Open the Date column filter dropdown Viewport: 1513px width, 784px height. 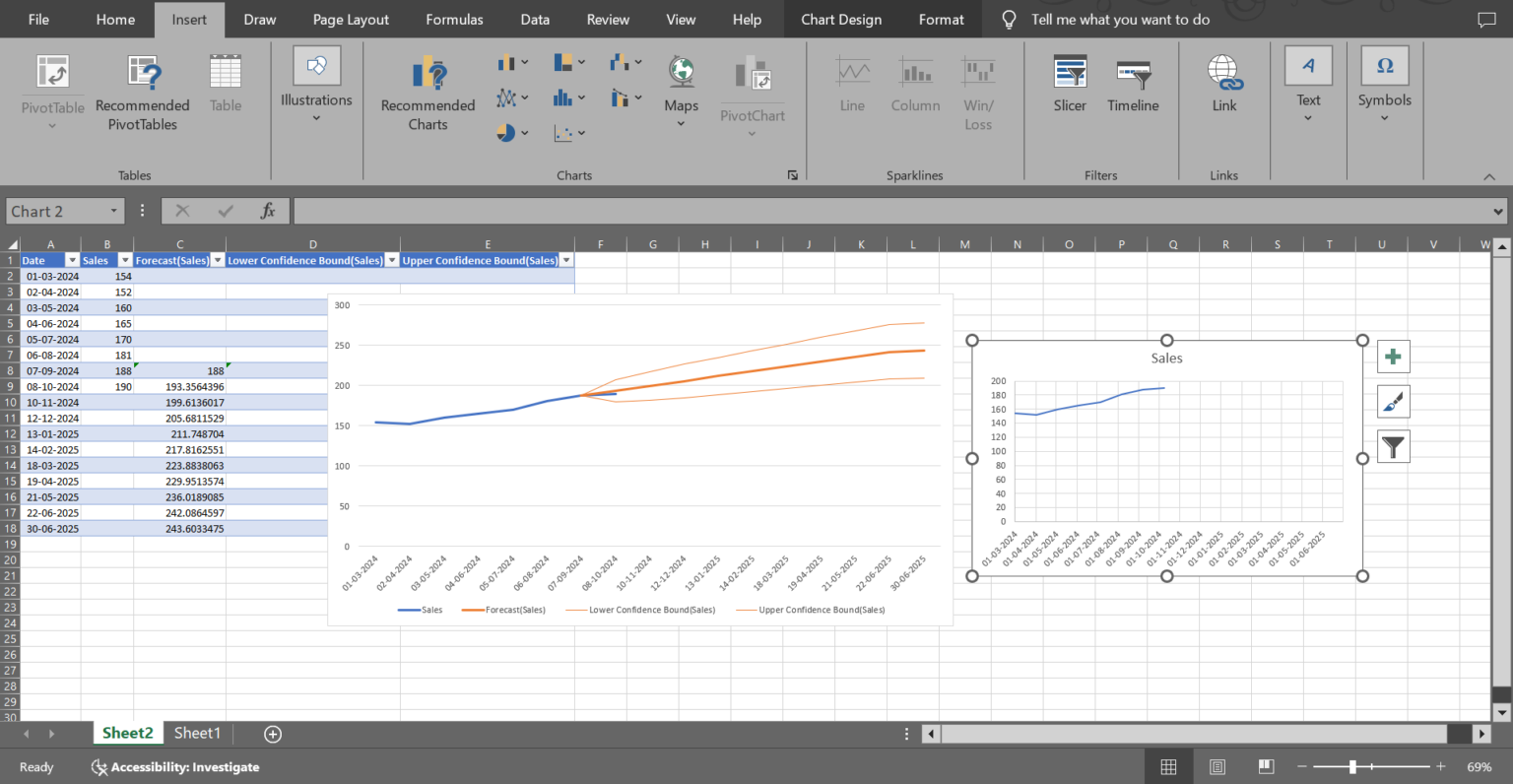pos(73,259)
